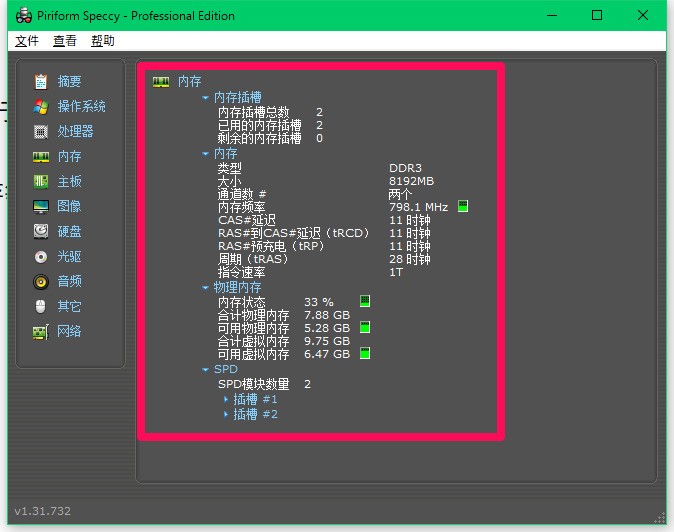Select the 硬盘 hard drive icon
The image size is (674, 532).
(41, 231)
